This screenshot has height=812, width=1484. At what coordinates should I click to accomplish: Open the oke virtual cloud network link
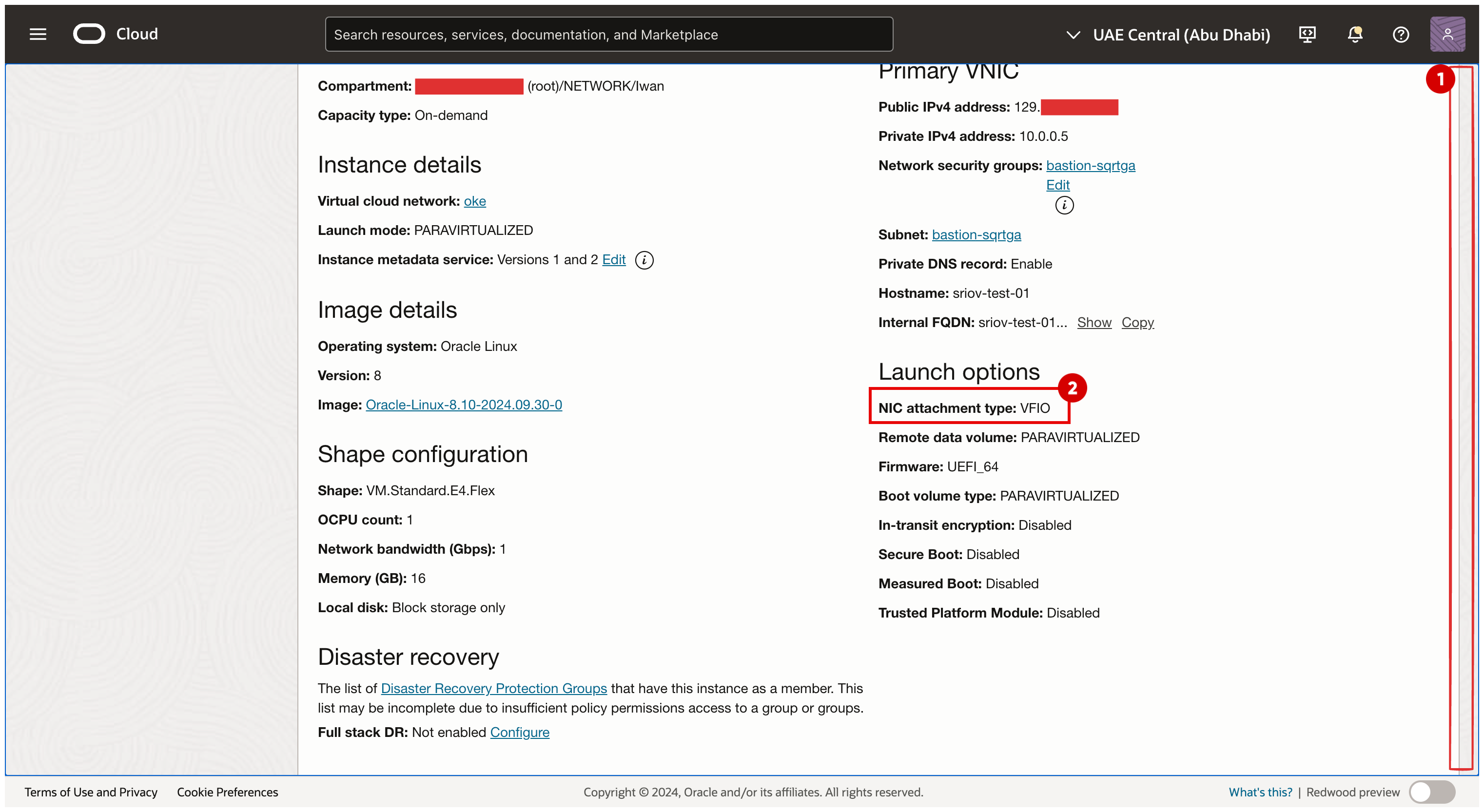[x=474, y=201]
